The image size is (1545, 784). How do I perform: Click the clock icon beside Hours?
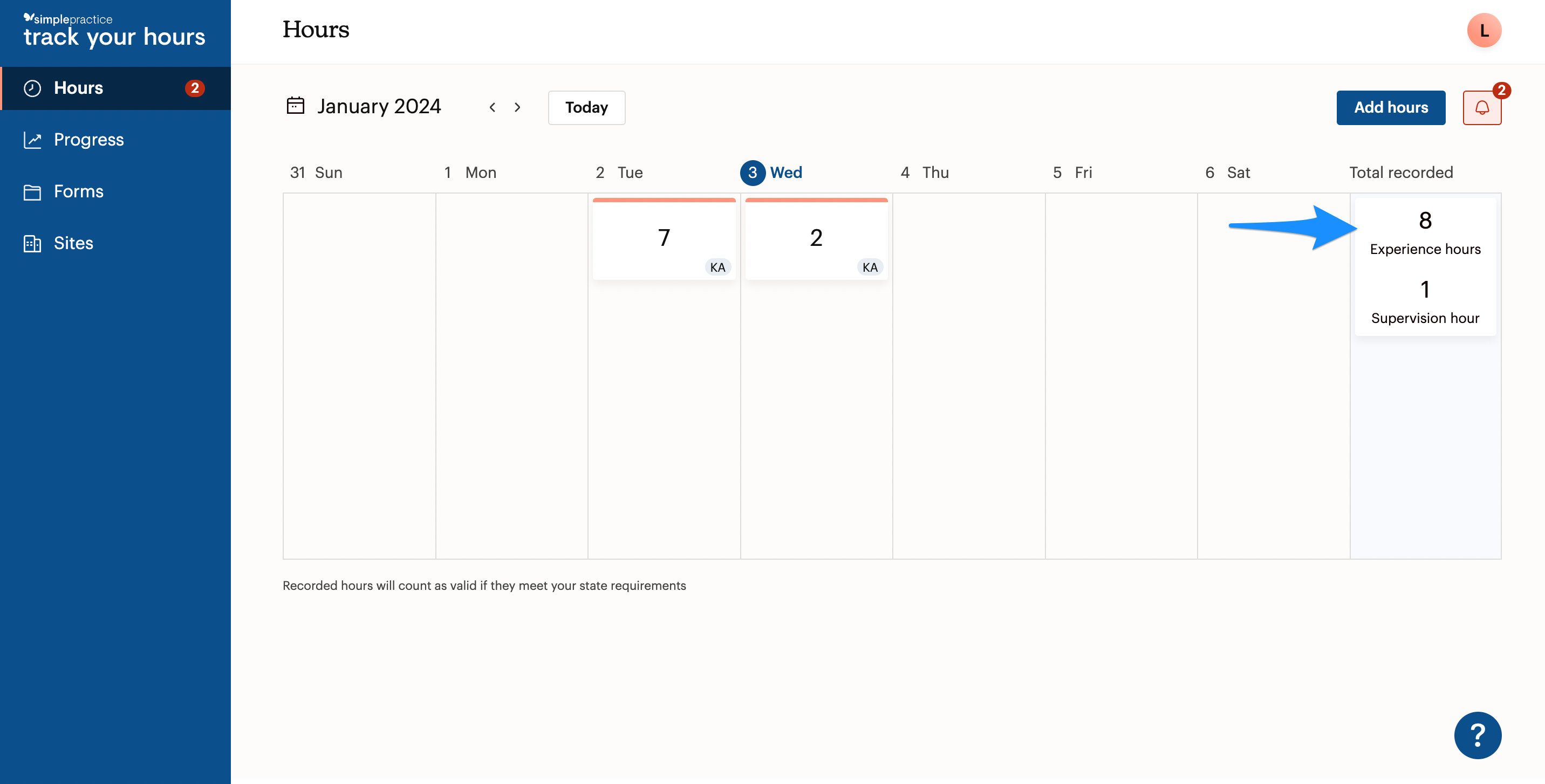point(32,88)
